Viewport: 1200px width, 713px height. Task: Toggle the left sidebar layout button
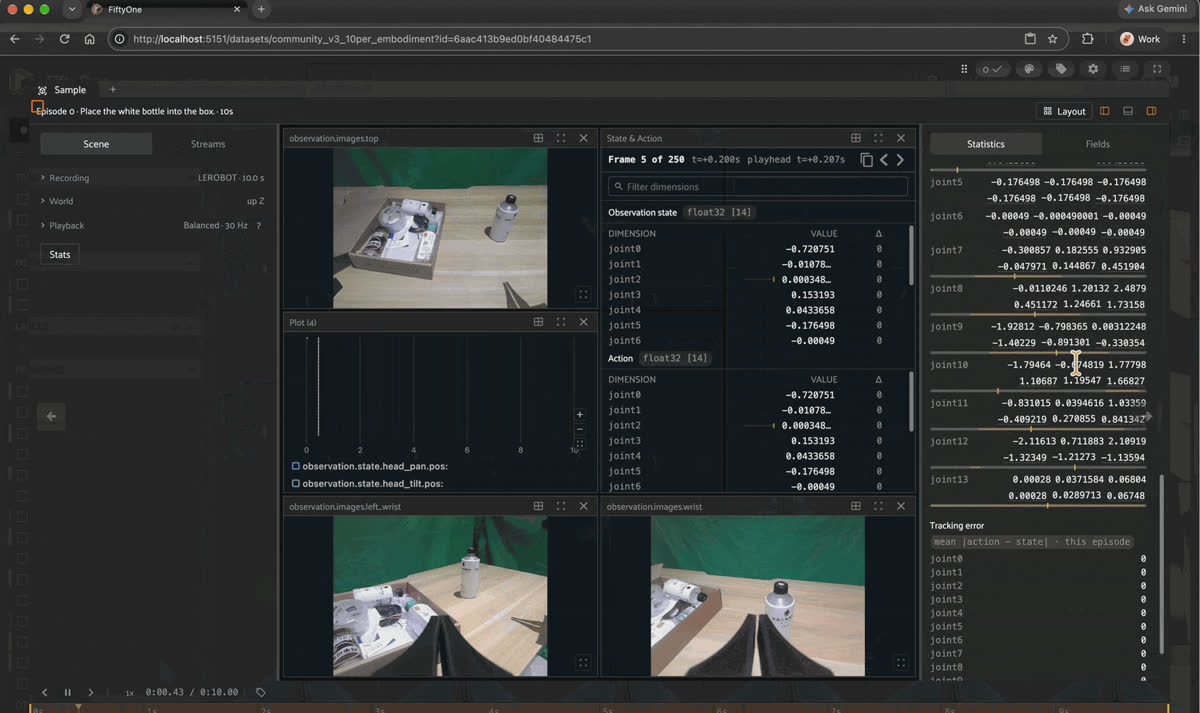click(1105, 111)
